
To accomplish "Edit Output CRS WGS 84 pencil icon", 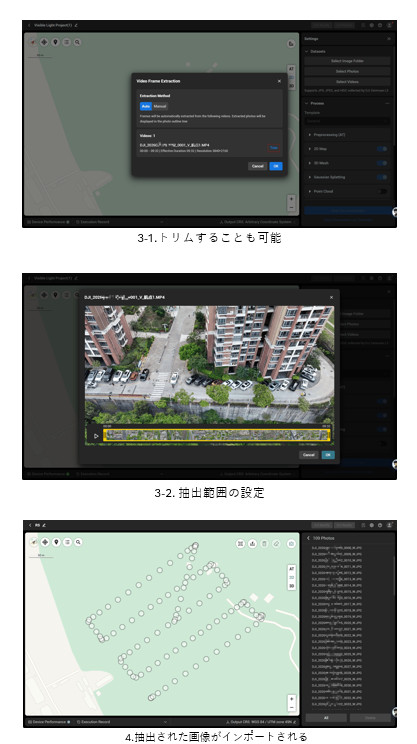I will (295, 722).
